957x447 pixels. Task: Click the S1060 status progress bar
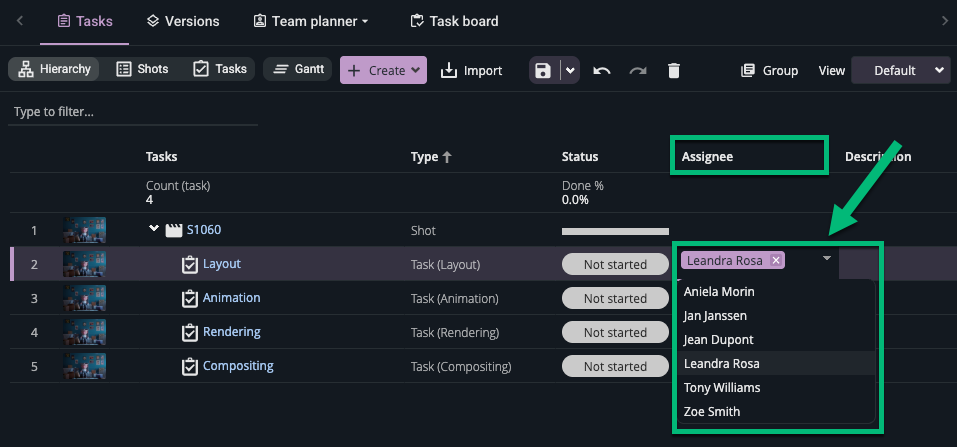click(x=615, y=231)
